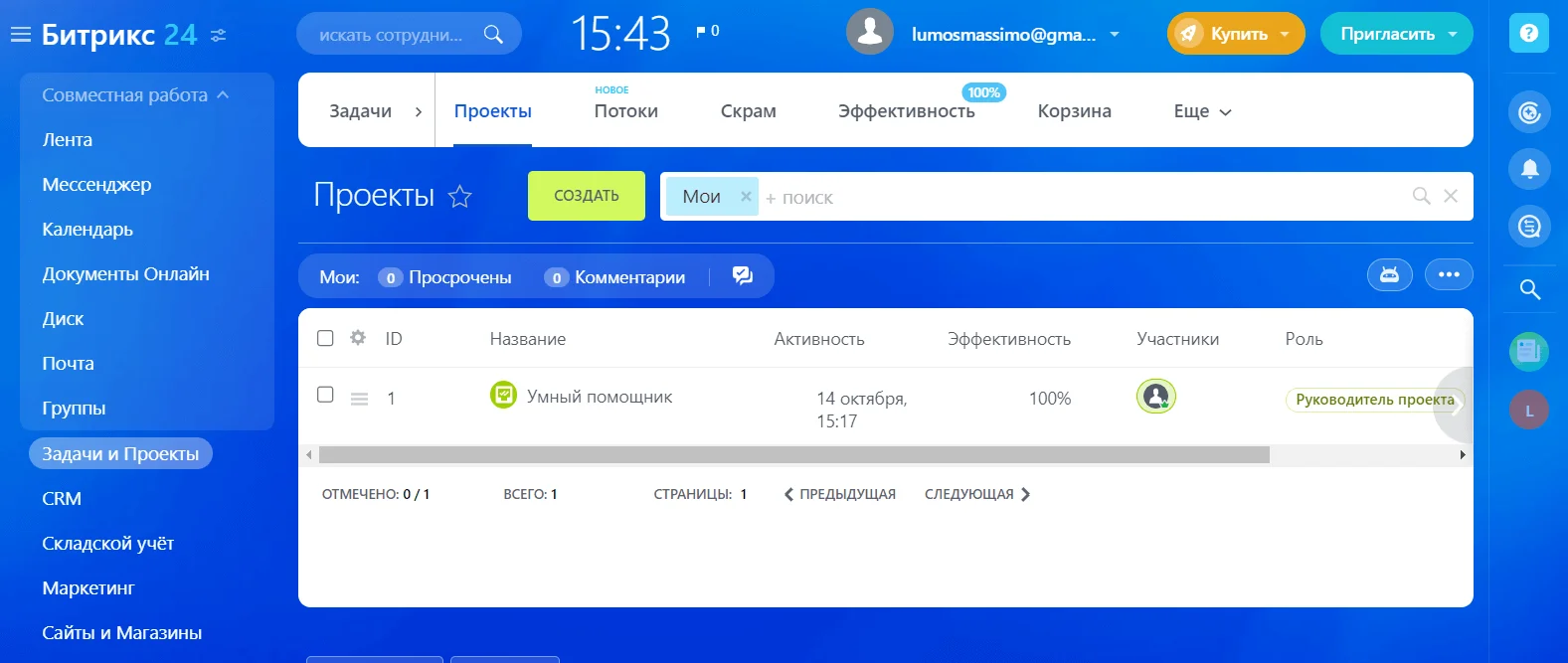This screenshot has height=663, width=1568.
Task: Click the row drag handle menu for project 1
Action: (x=359, y=399)
